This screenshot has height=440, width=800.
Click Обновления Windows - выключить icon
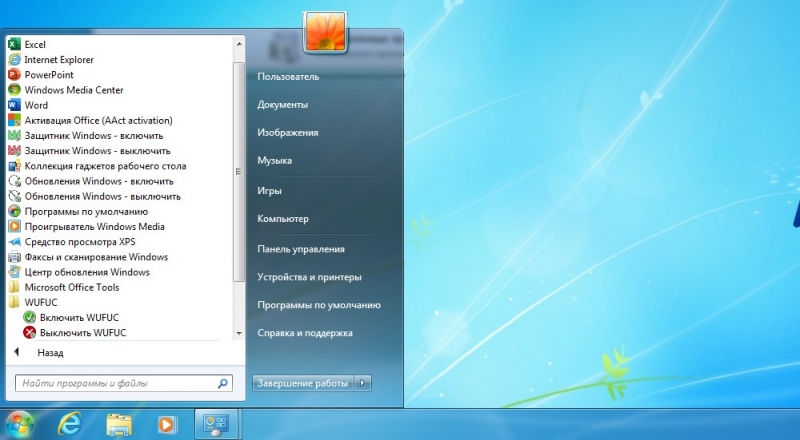[x=14, y=197]
